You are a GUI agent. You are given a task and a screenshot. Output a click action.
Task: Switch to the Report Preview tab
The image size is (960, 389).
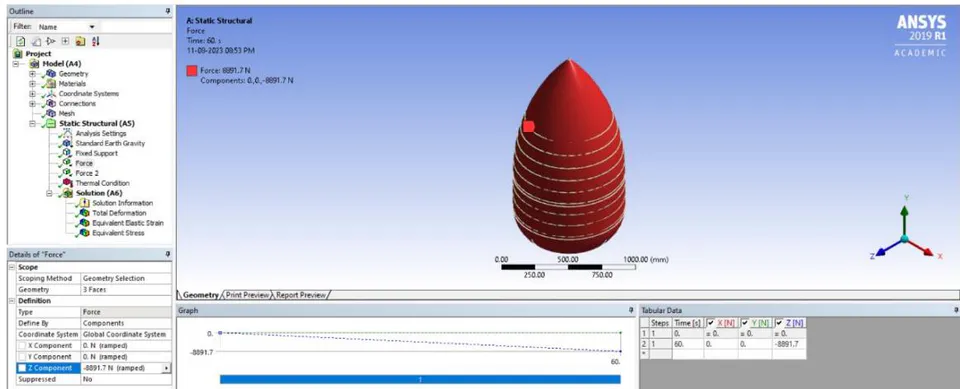[301, 295]
